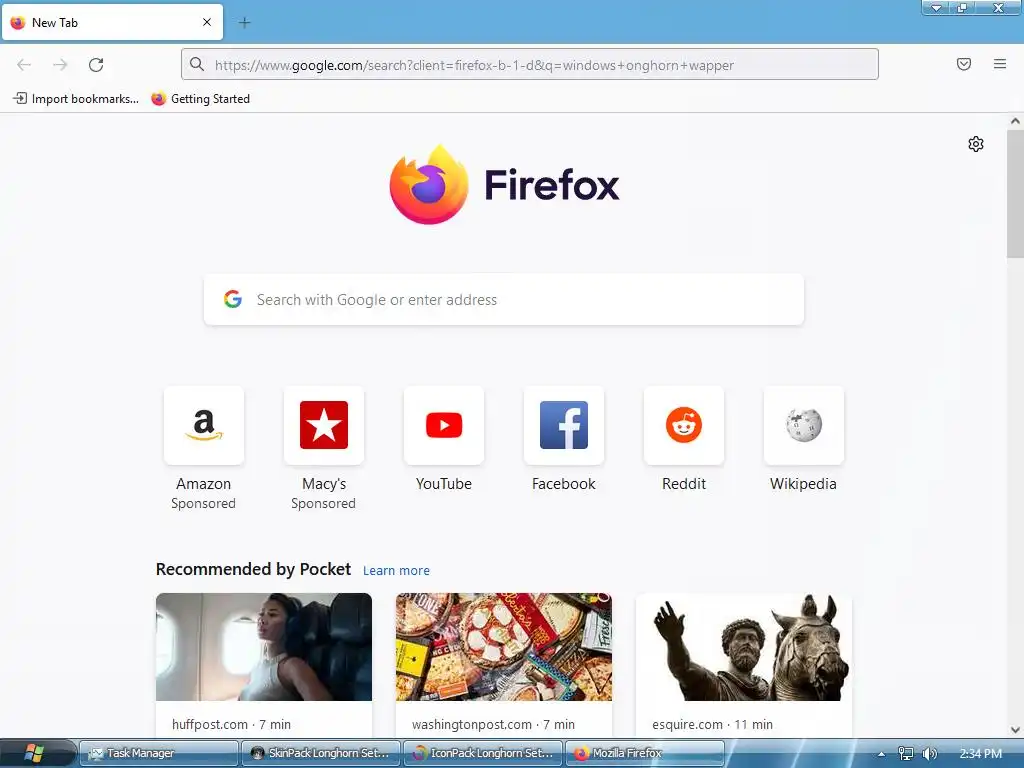This screenshot has height=768, width=1024.
Task: Click the huffpost.com · 7 min text
Action: pos(231,724)
